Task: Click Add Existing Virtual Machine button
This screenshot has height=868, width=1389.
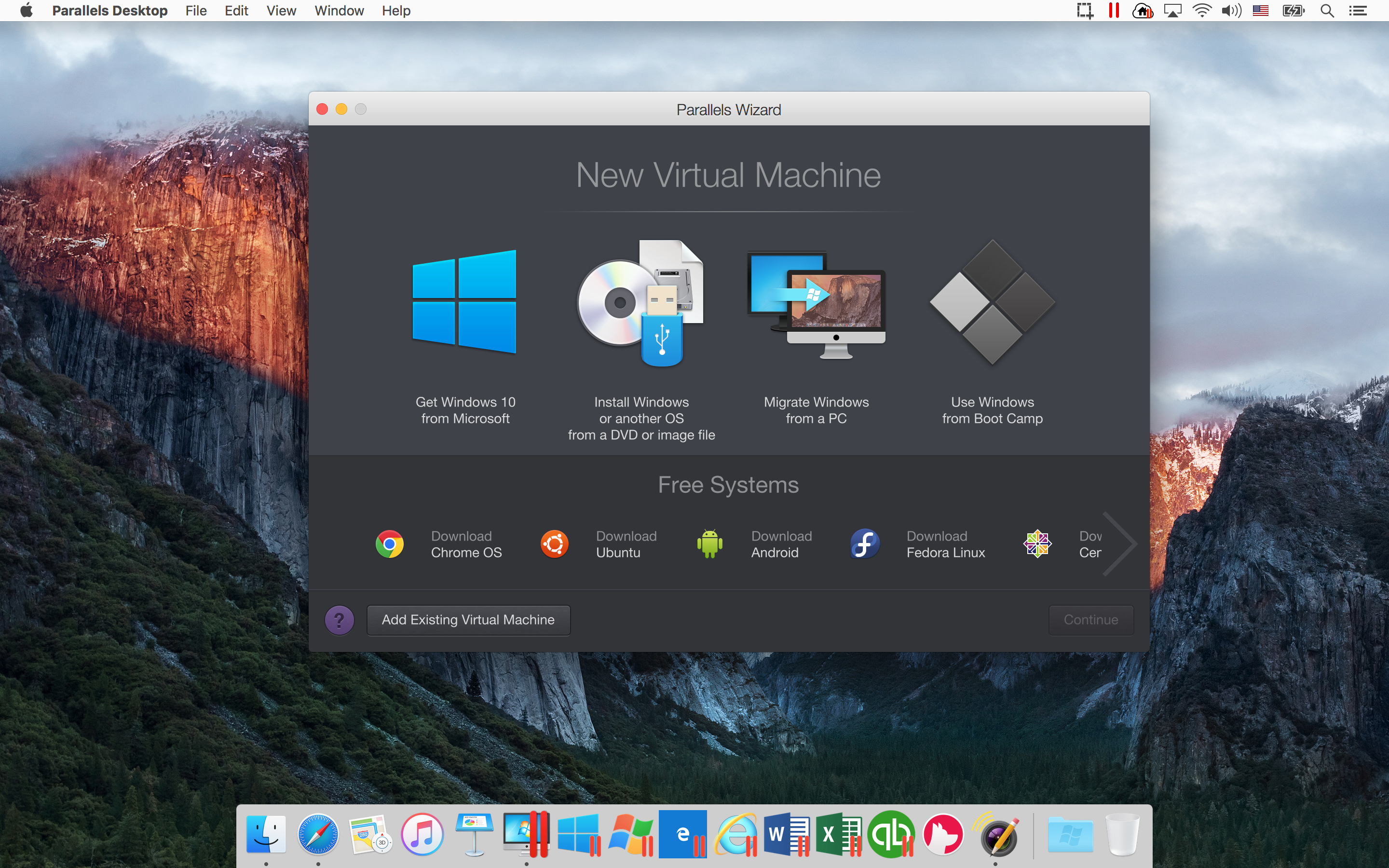Action: click(x=467, y=619)
